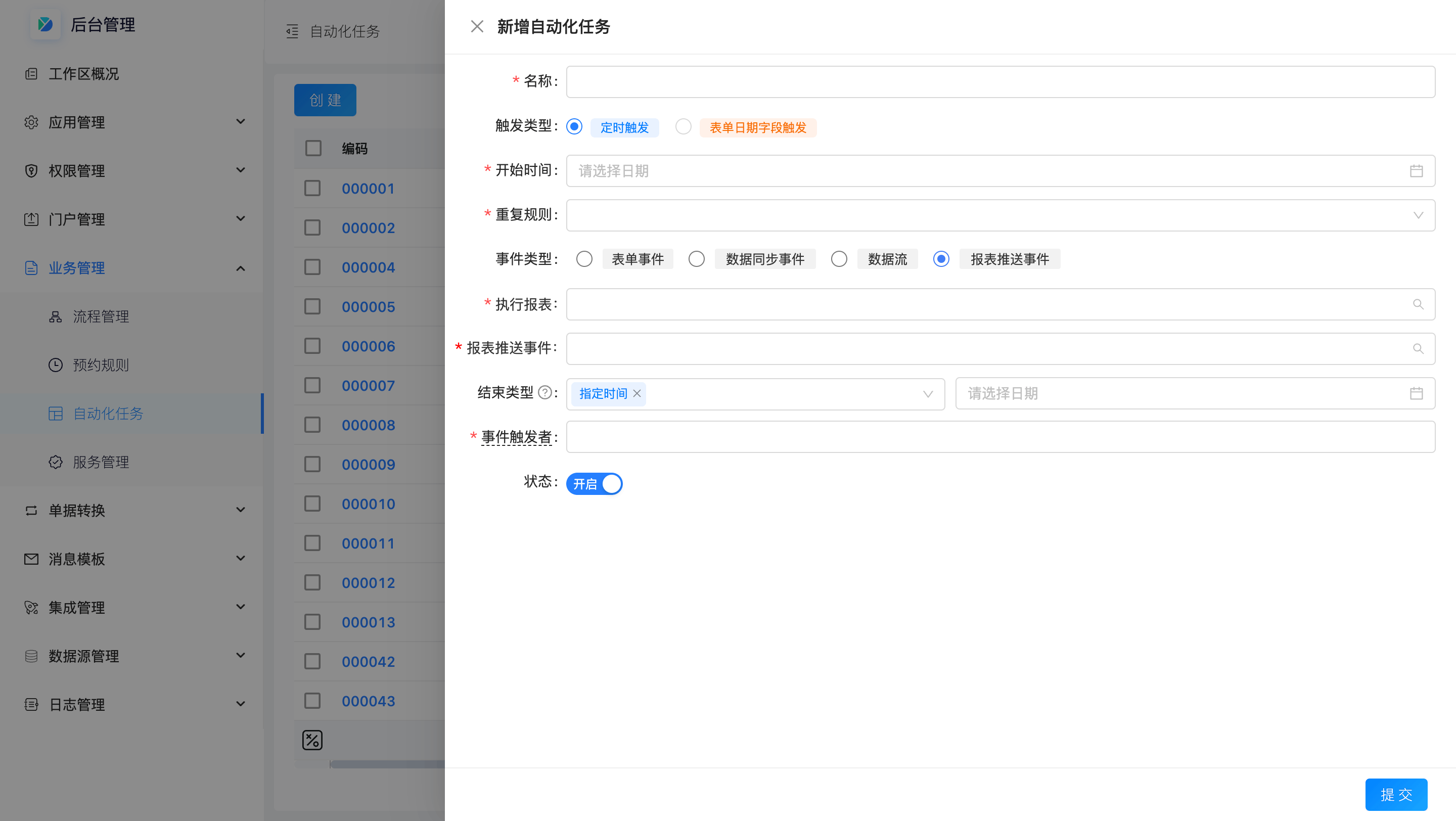Click search icon in the 执行报表 field
This screenshot has height=821, width=1456.
1418,304
